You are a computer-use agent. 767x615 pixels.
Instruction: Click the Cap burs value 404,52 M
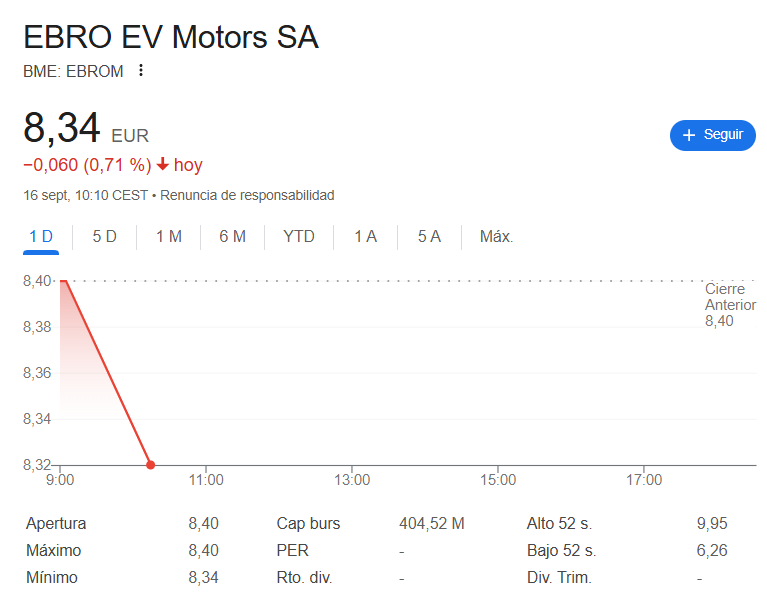[431, 523]
